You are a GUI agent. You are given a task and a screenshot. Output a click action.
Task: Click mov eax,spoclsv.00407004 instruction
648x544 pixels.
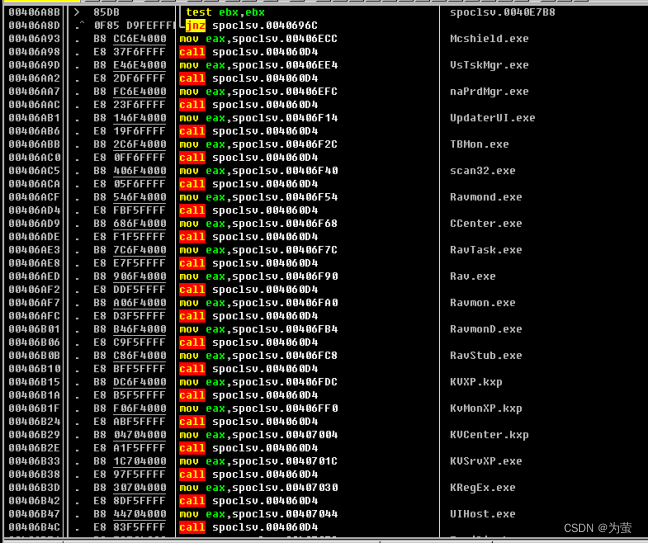258,436
